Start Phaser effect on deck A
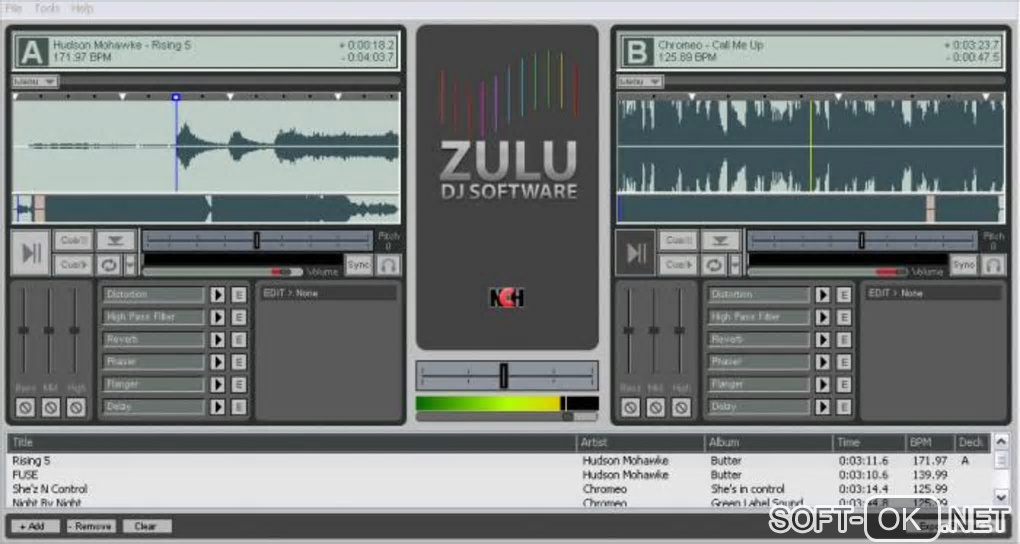The width and height of the screenshot is (1020, 544). (x=217, y=362)
